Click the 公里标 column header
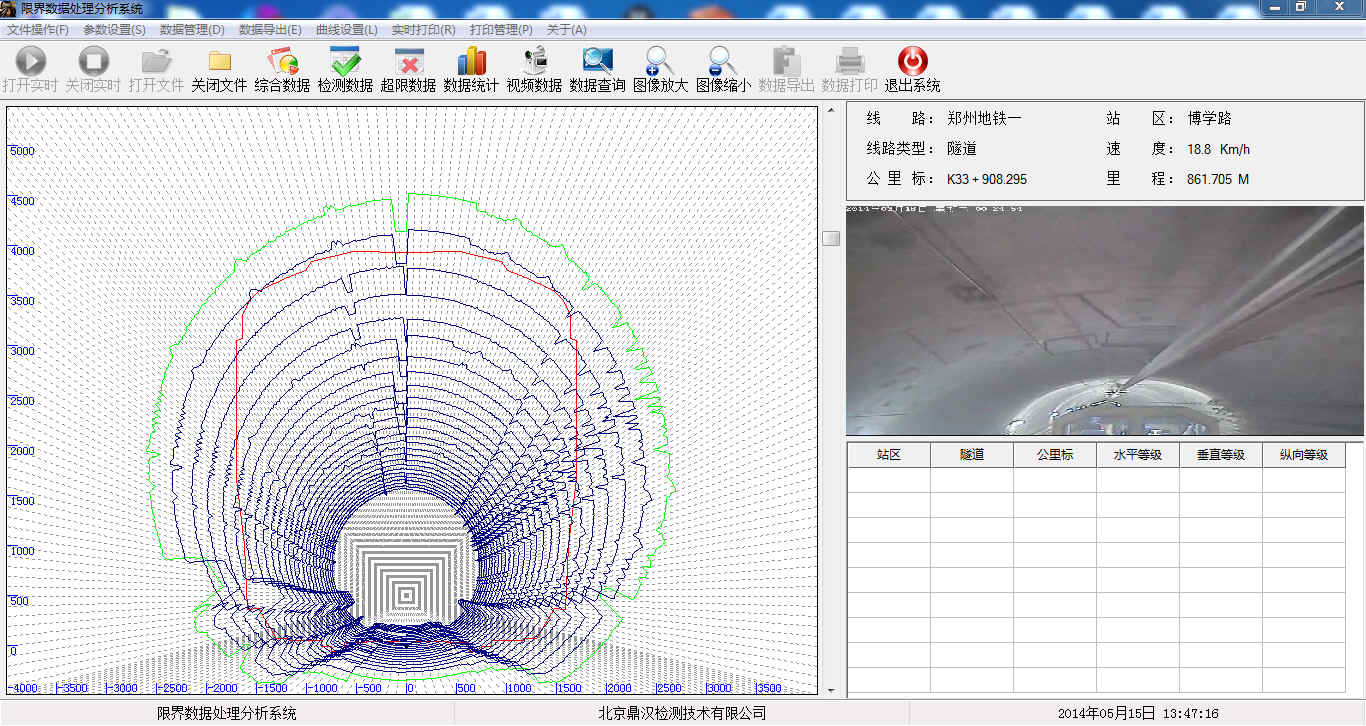 tap(1055, 455)
